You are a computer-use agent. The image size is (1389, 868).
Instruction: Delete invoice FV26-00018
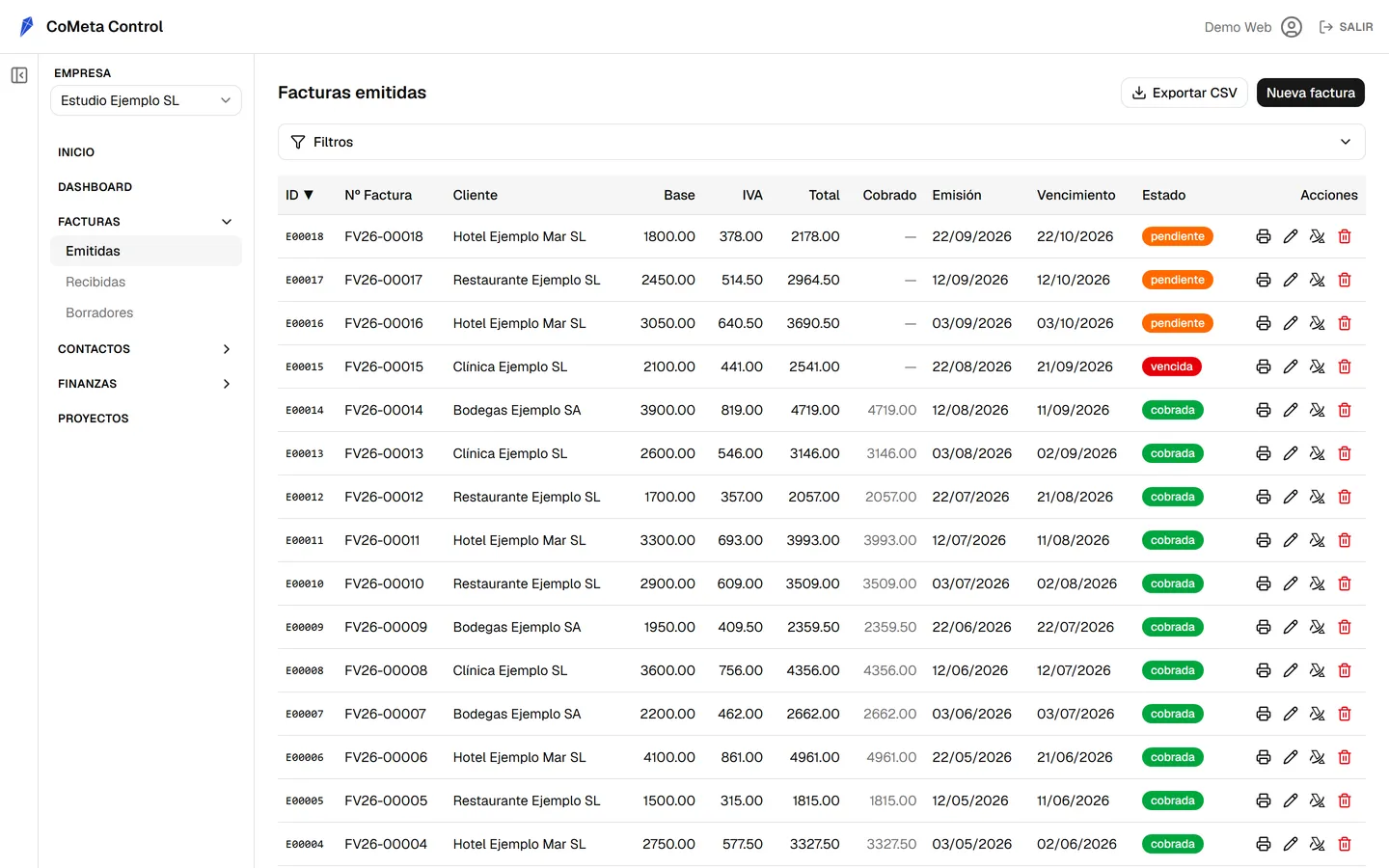coord(1345,236)
